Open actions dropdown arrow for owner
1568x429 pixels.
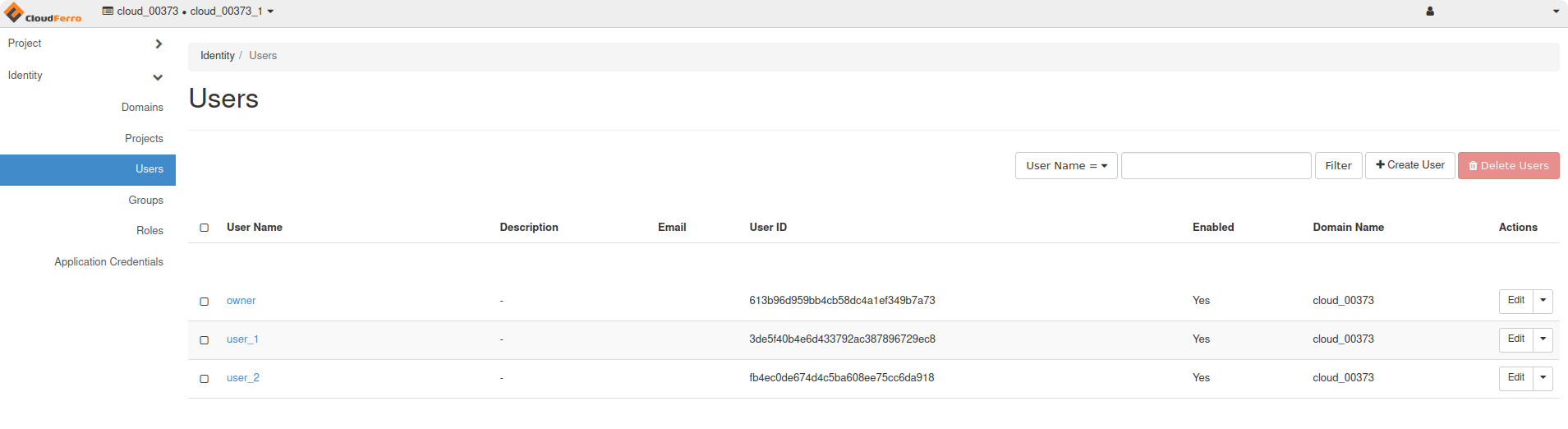pyautogui.click(x=1543, y=301)
